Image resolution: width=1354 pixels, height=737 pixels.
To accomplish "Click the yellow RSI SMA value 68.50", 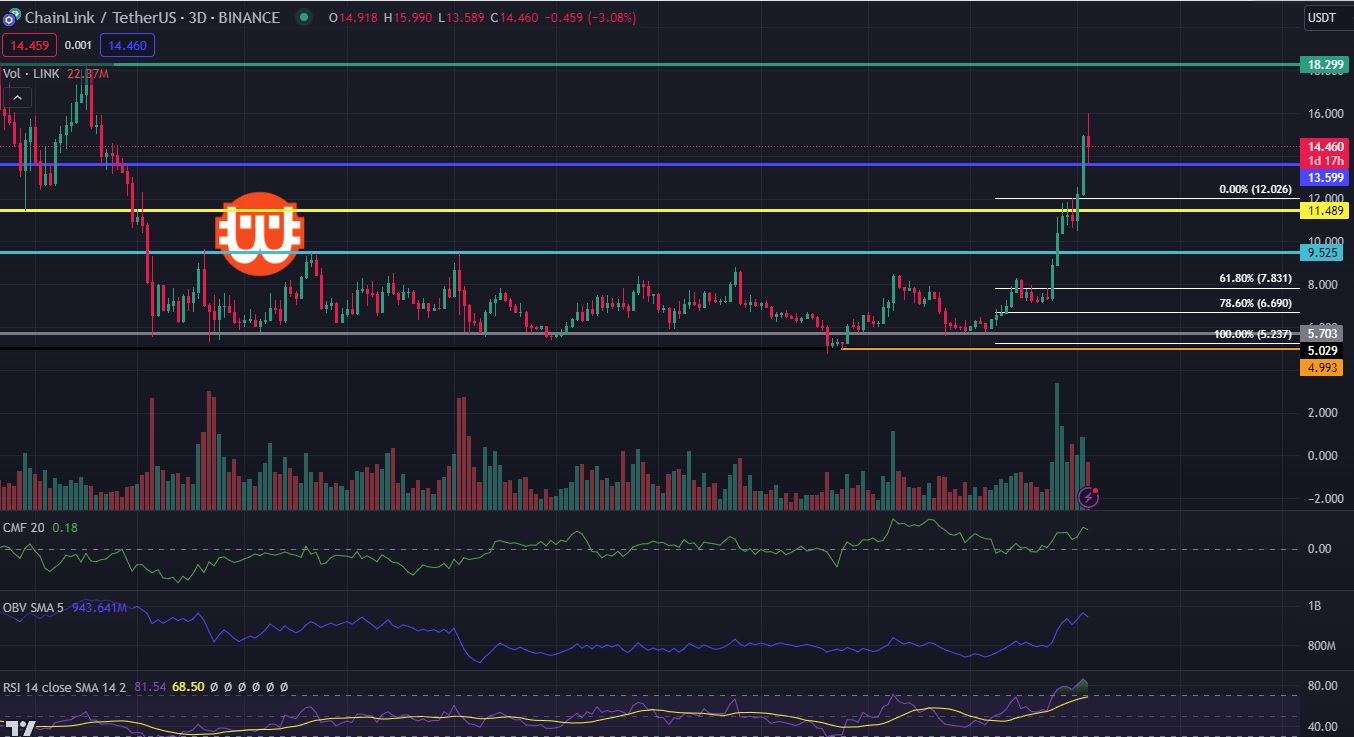I will click(x=188, y=687).
